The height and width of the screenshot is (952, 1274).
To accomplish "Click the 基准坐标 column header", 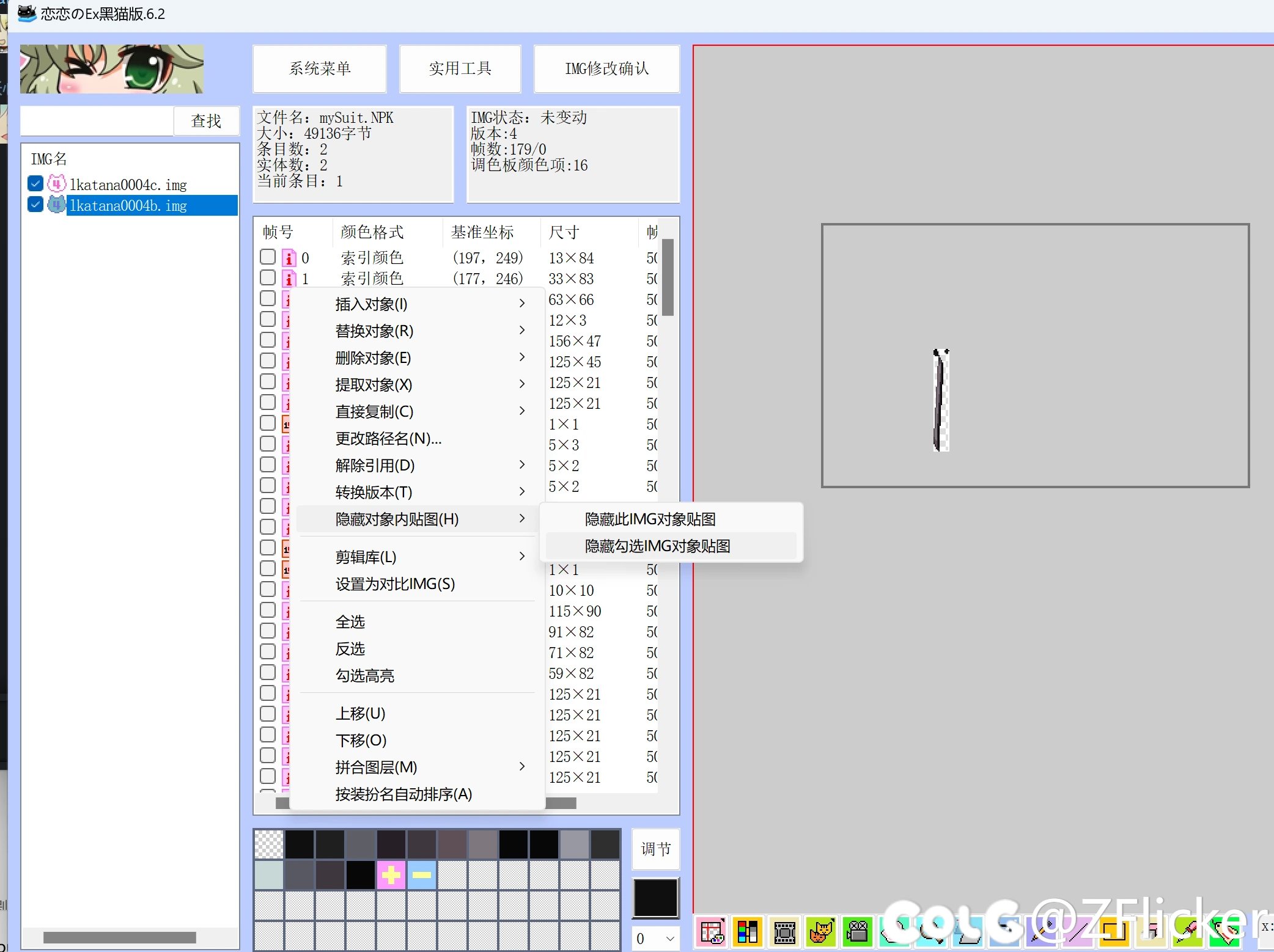I will (x=491, y=232).
